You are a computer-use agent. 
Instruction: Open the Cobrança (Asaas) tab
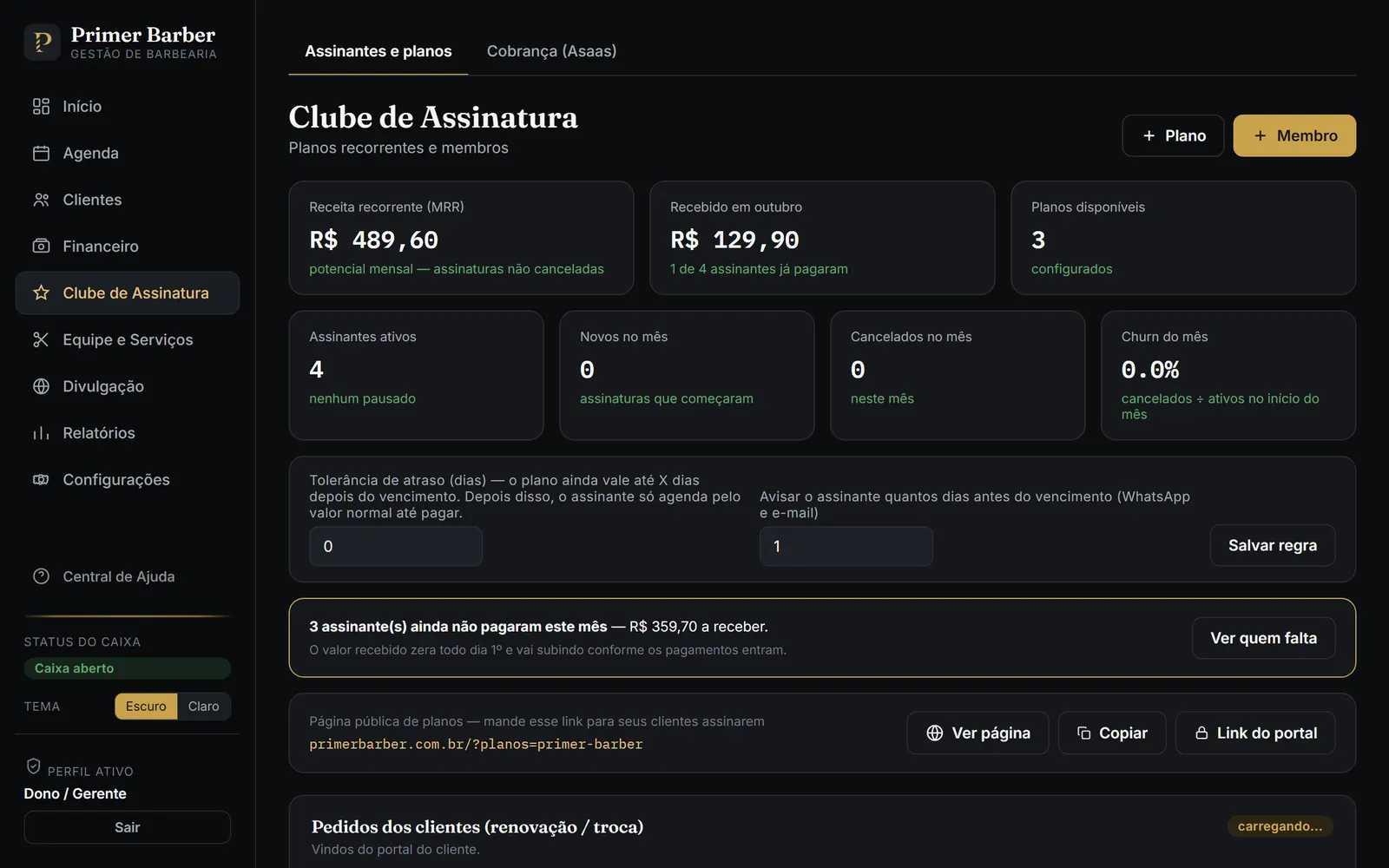point(552,51)
